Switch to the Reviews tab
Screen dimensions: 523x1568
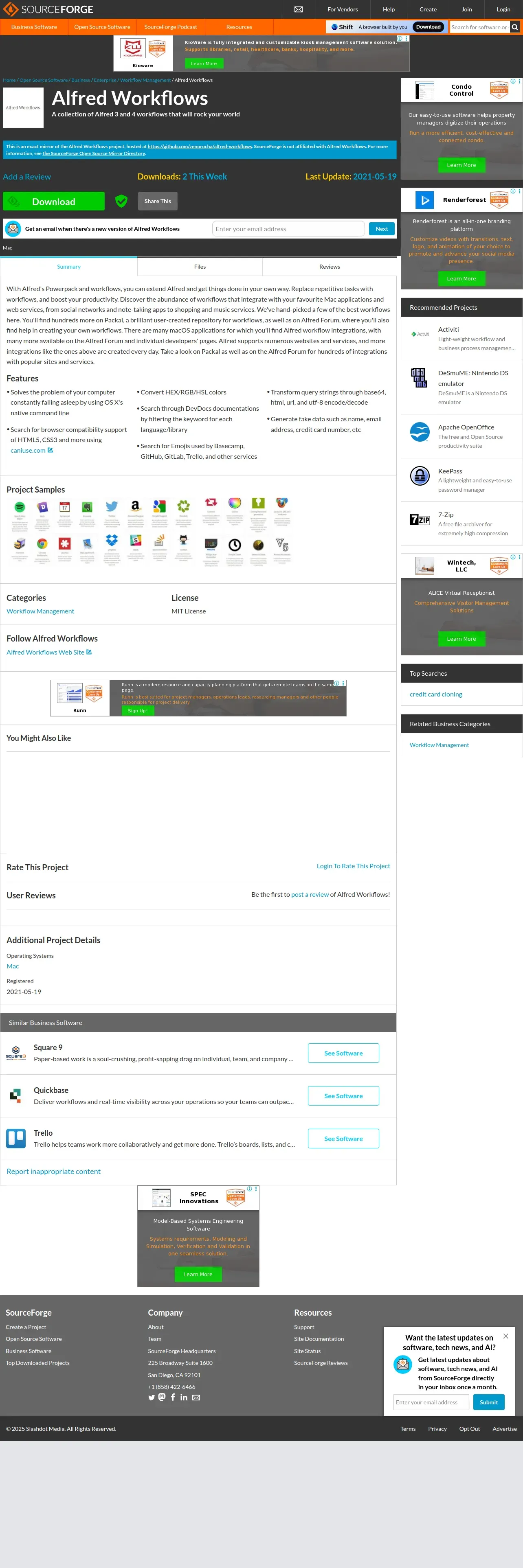coord(330,267)
